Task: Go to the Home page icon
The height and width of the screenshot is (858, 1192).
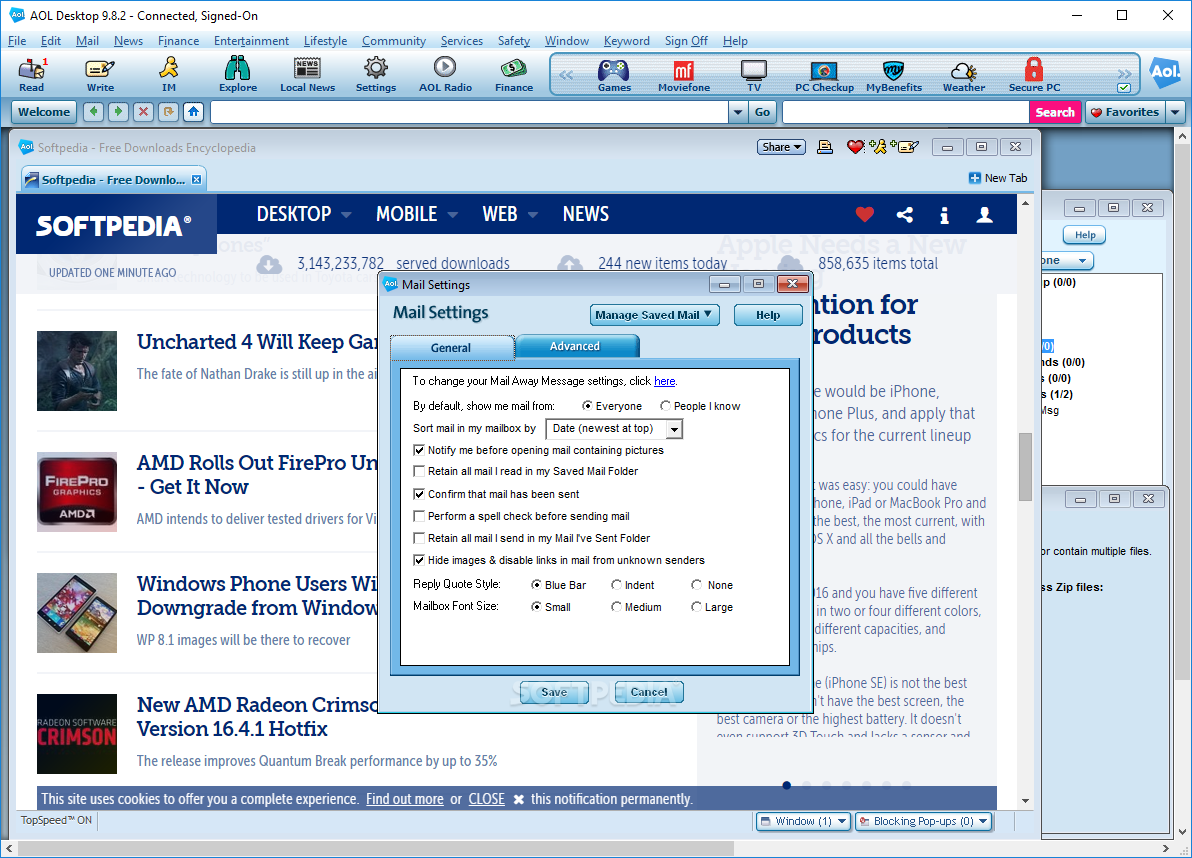Action: [193, 112]
